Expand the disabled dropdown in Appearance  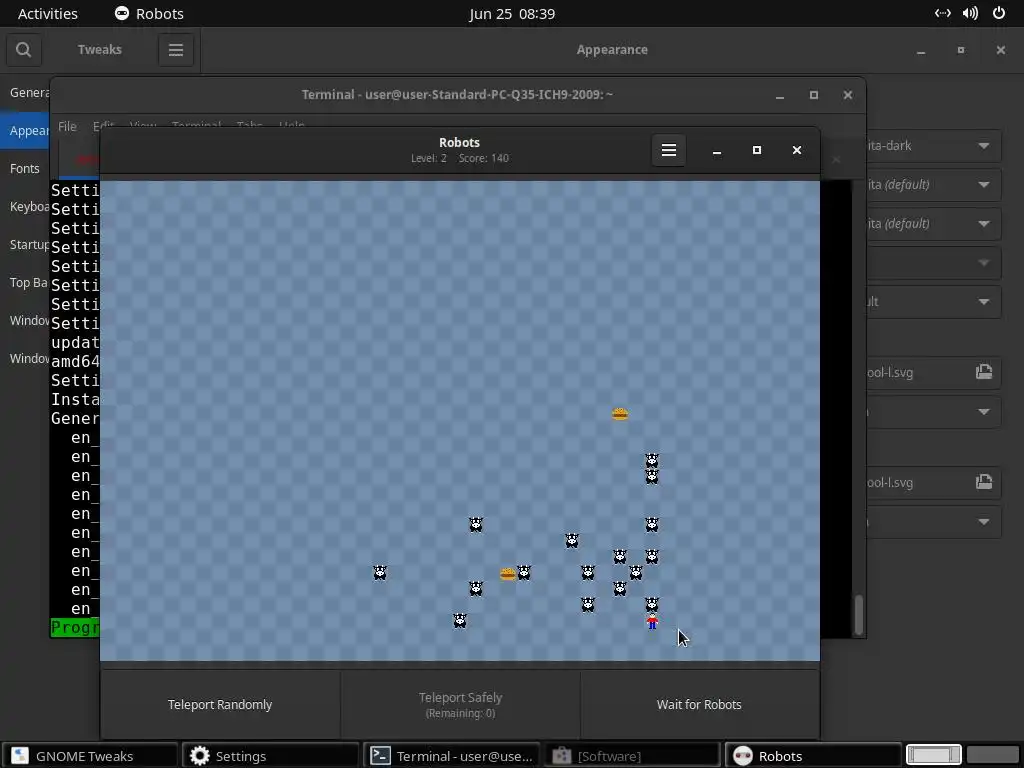tap(984, 263)
